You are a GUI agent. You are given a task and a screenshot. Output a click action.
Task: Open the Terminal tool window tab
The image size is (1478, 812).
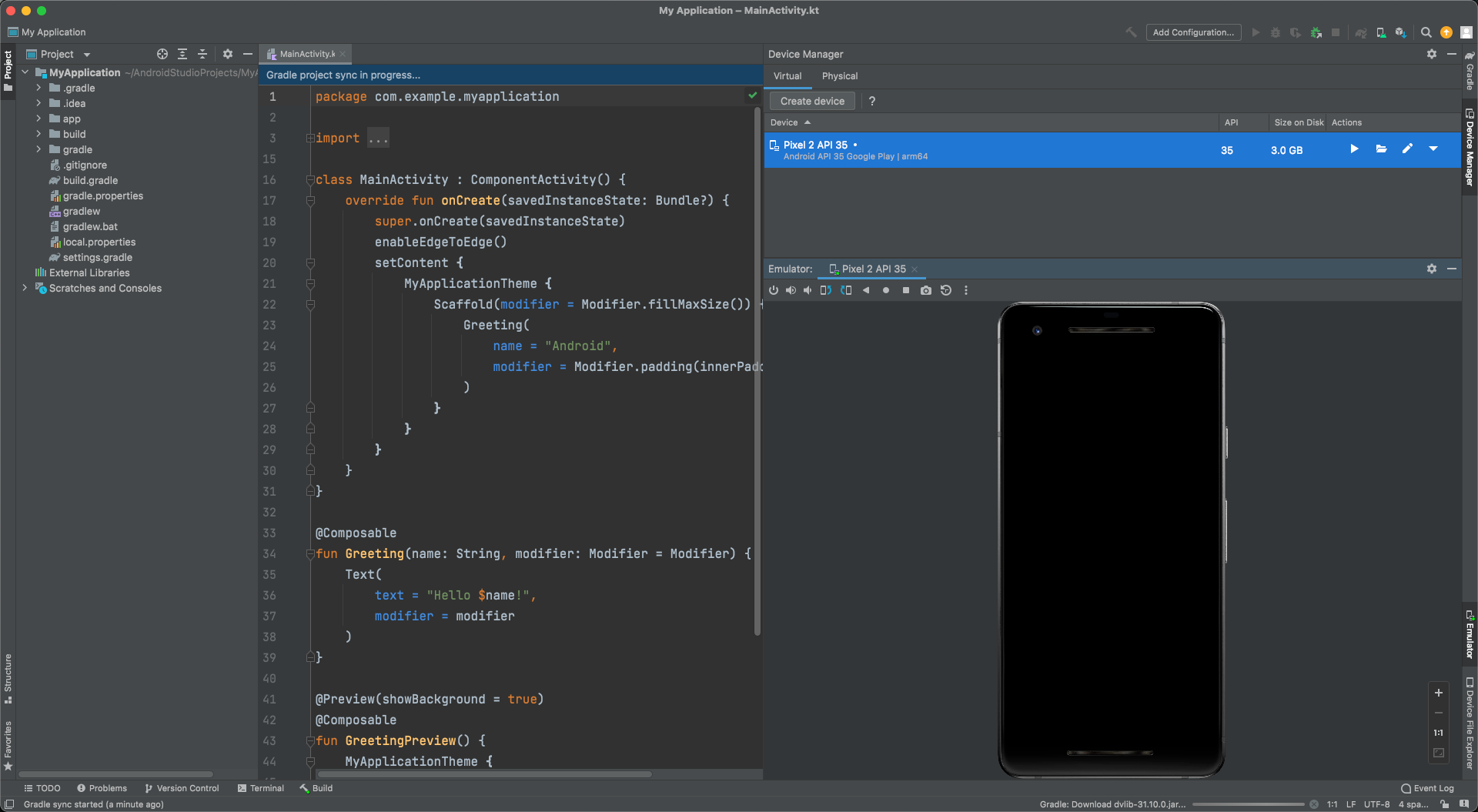click(x=261, y=788)
